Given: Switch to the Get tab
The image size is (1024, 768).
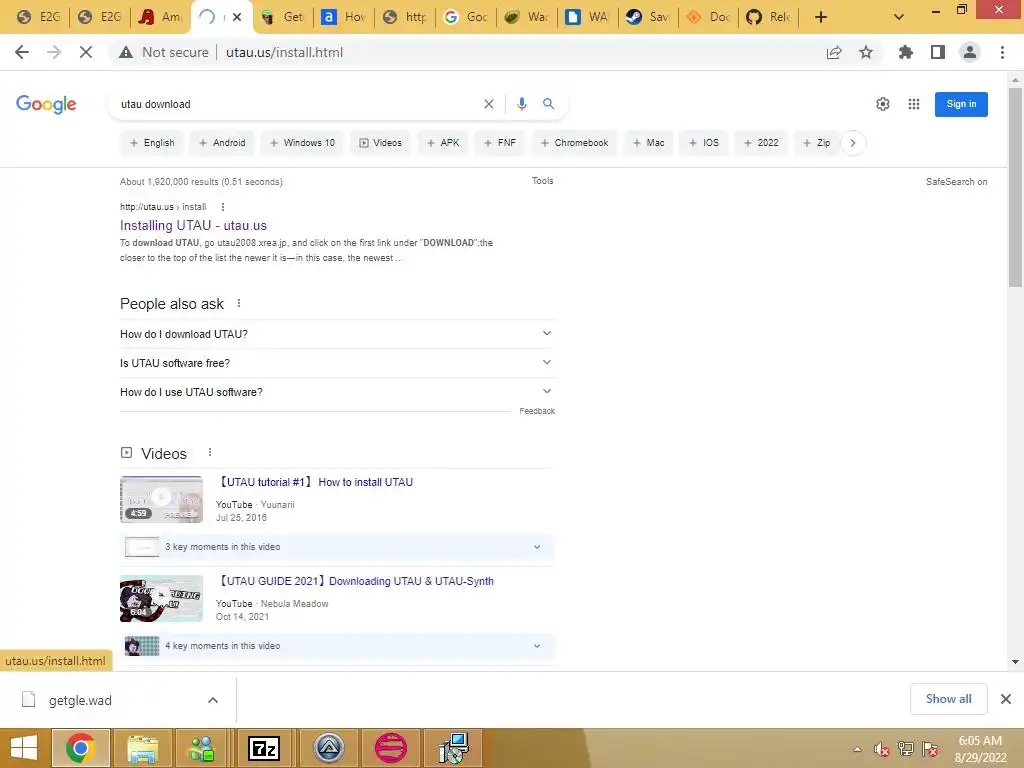Looking at the screenshot, I should tap(282, 17).
